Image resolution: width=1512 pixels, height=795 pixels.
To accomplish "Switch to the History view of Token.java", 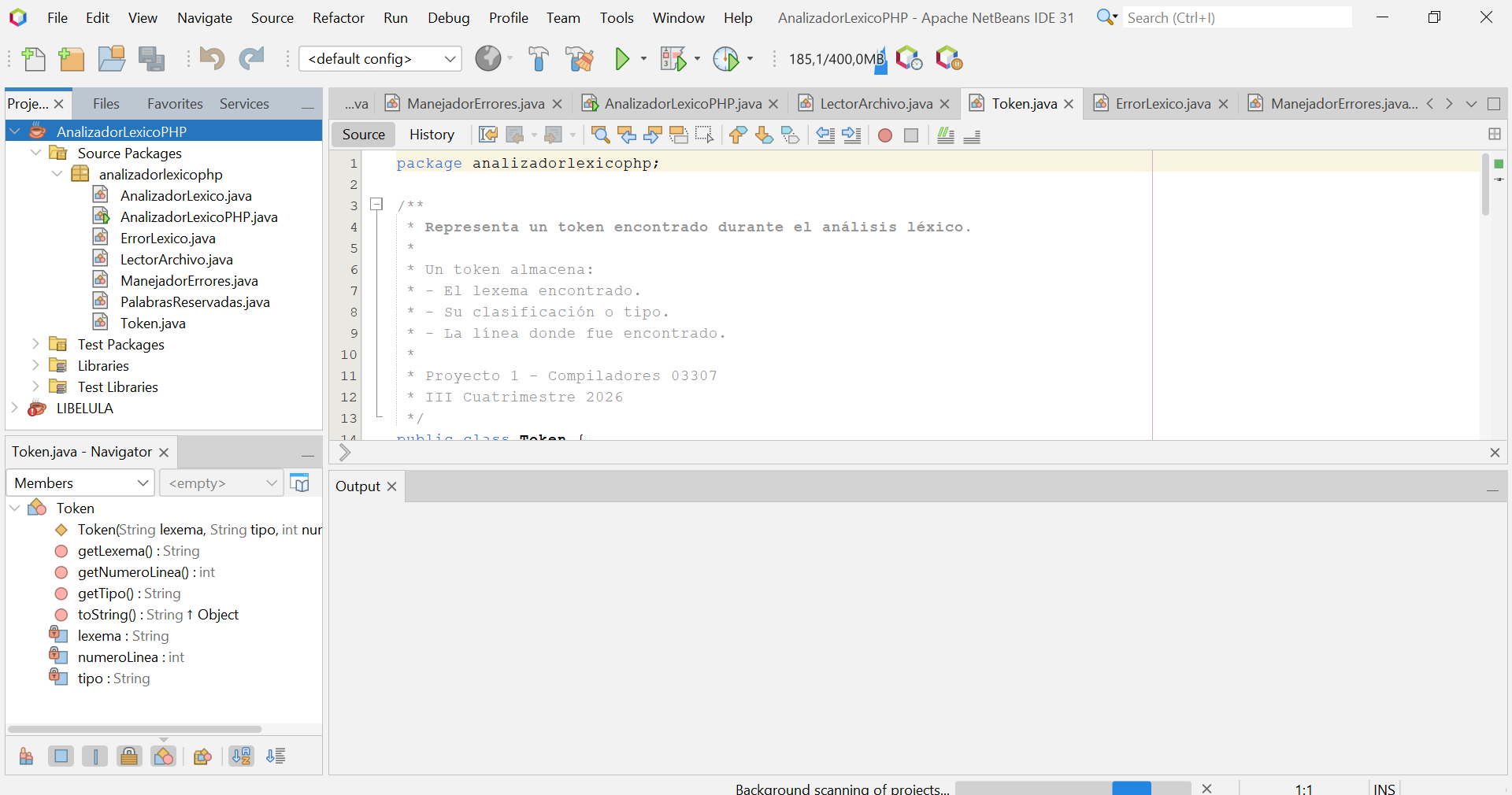I will pos(432,135).
